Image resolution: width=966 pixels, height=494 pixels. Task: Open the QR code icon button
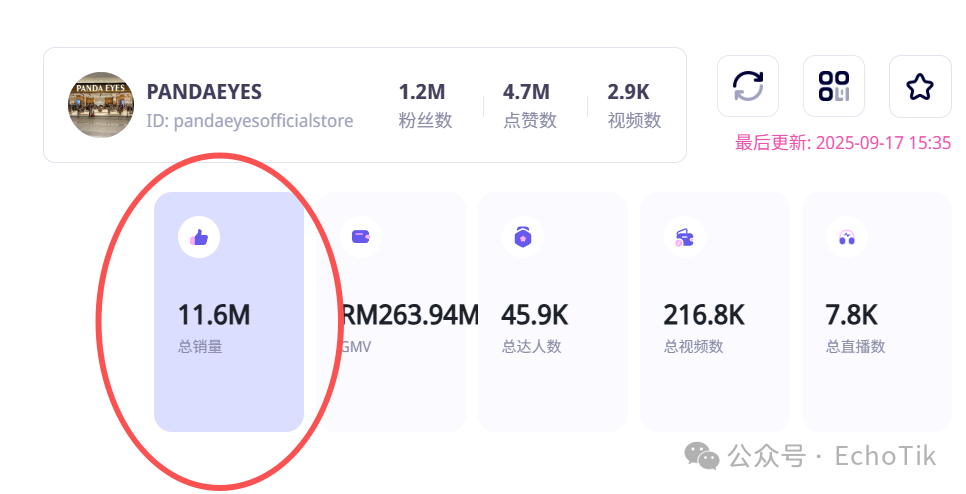click(x=834, y=86)
